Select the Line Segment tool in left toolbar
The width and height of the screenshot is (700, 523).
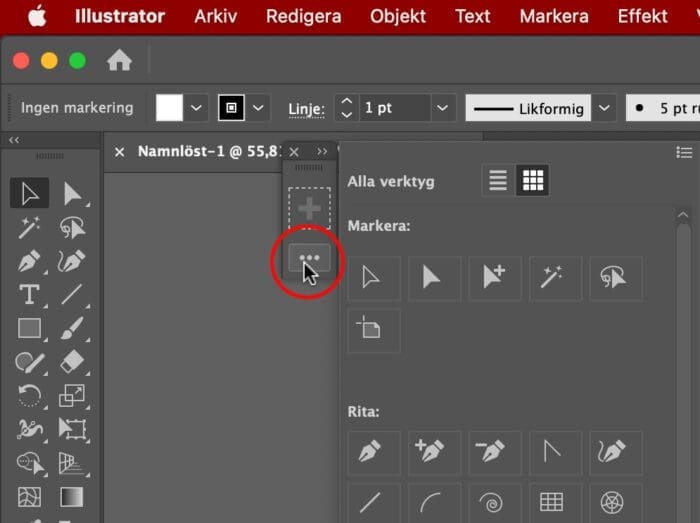(72, 295)
